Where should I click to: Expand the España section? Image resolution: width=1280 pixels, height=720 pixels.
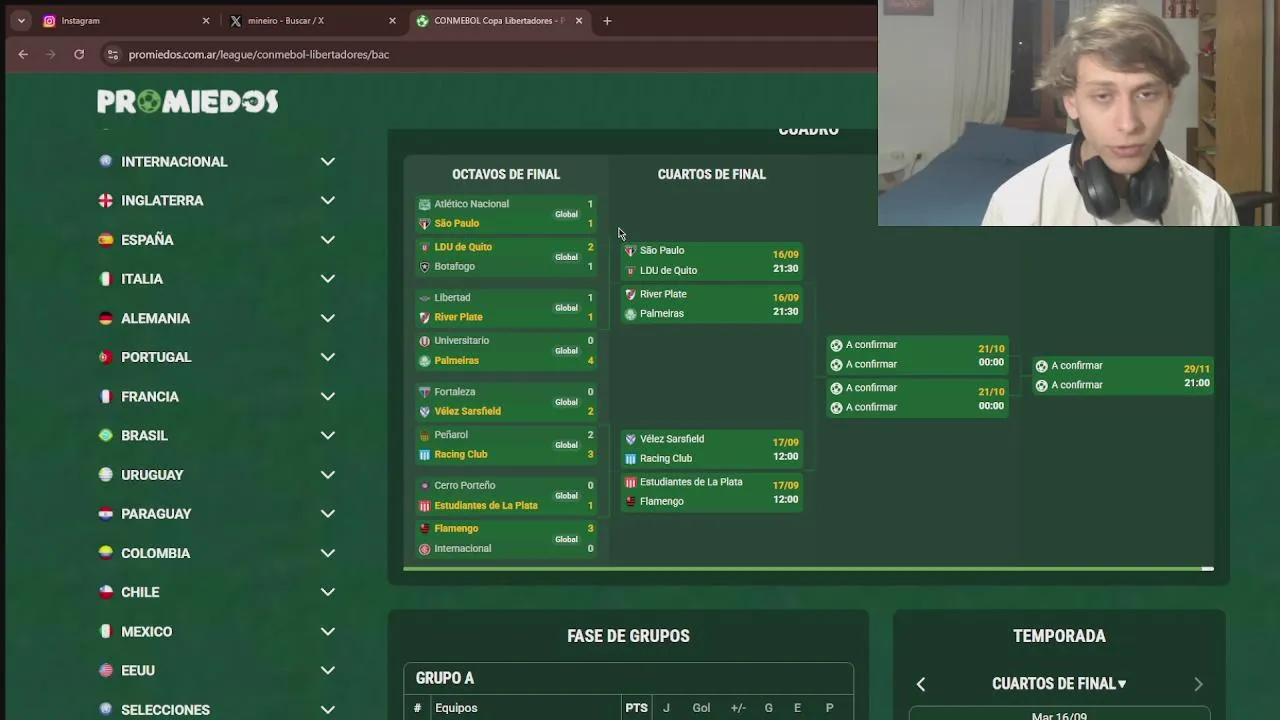click(x=327, y=239)
